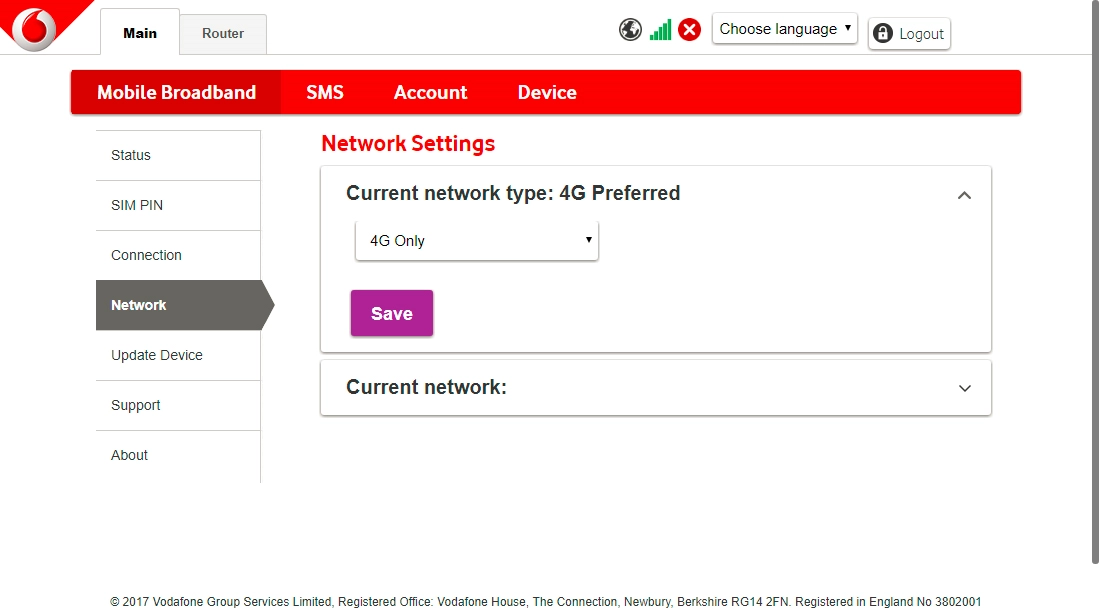Open the Account menu
This screenshot has width=1099, height=608.
click(x=430, y=92)
